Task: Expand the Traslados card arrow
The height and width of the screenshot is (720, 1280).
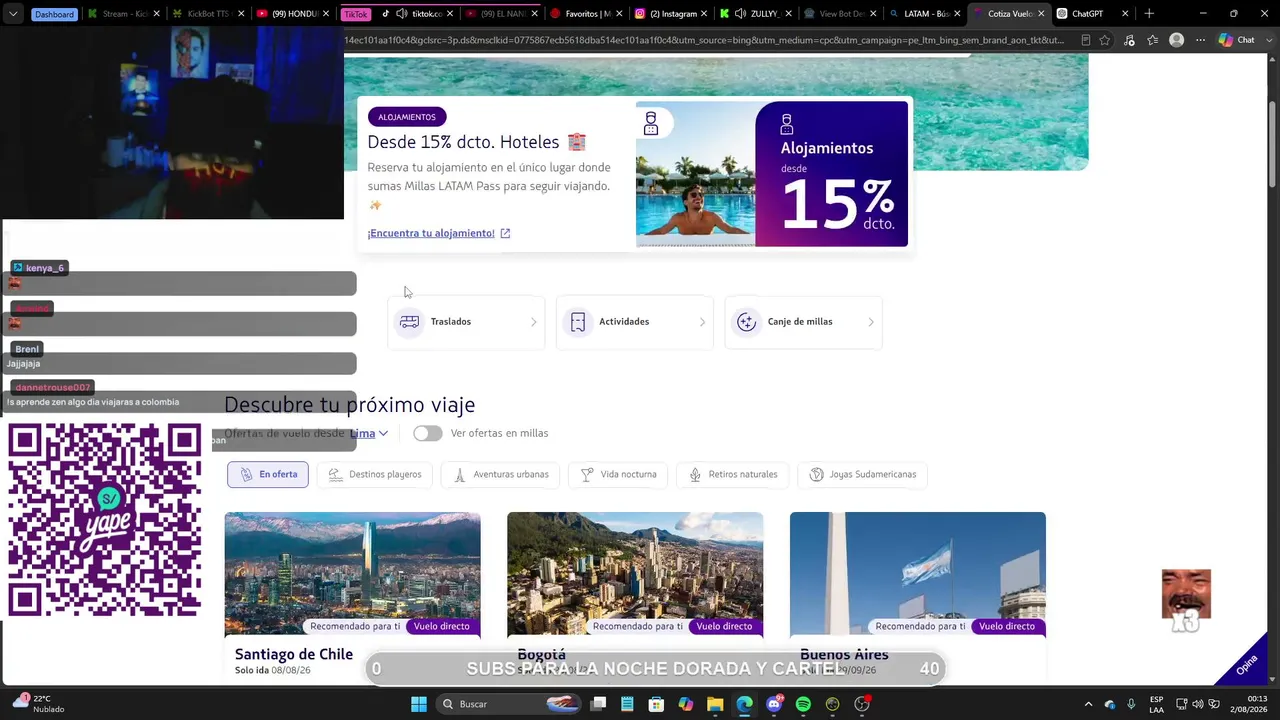Action: [533, 322]
